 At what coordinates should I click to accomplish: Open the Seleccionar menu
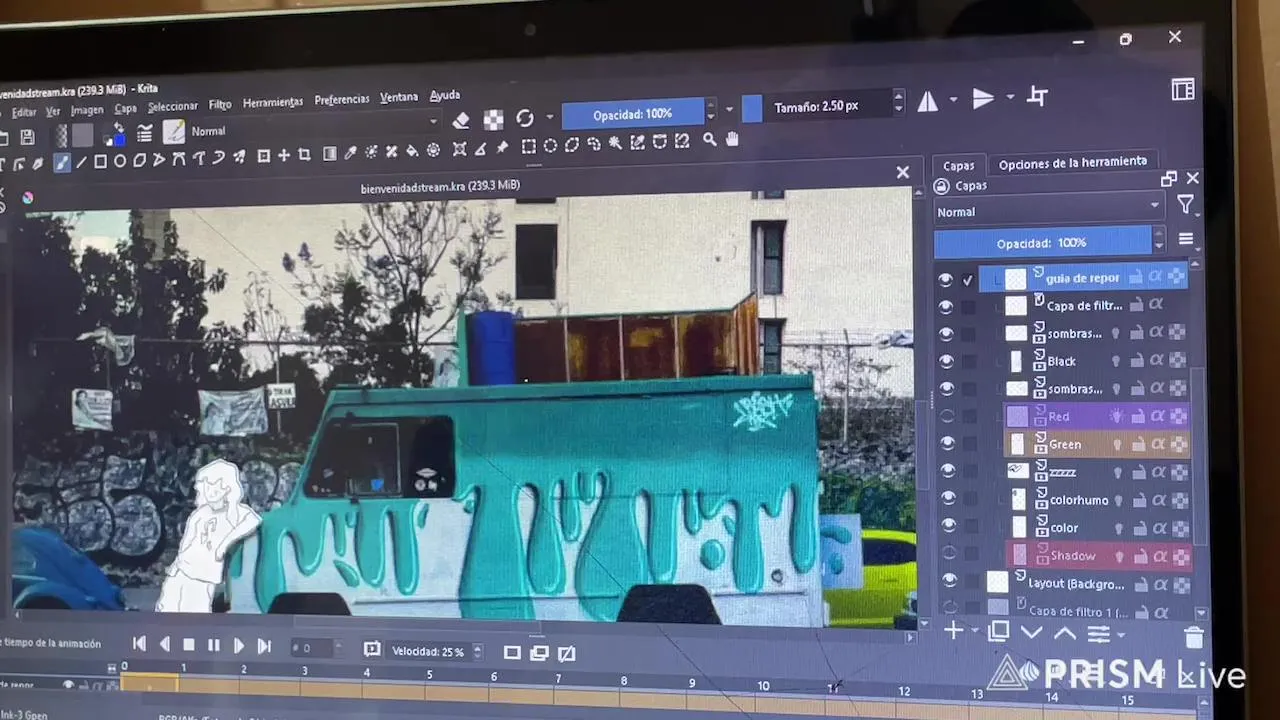coord(173,107)
